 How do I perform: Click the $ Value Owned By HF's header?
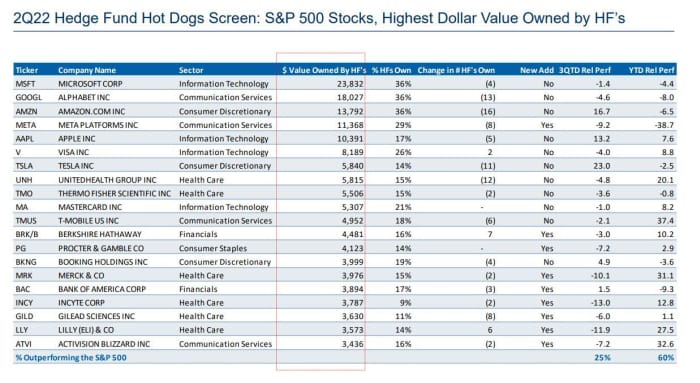324,70
